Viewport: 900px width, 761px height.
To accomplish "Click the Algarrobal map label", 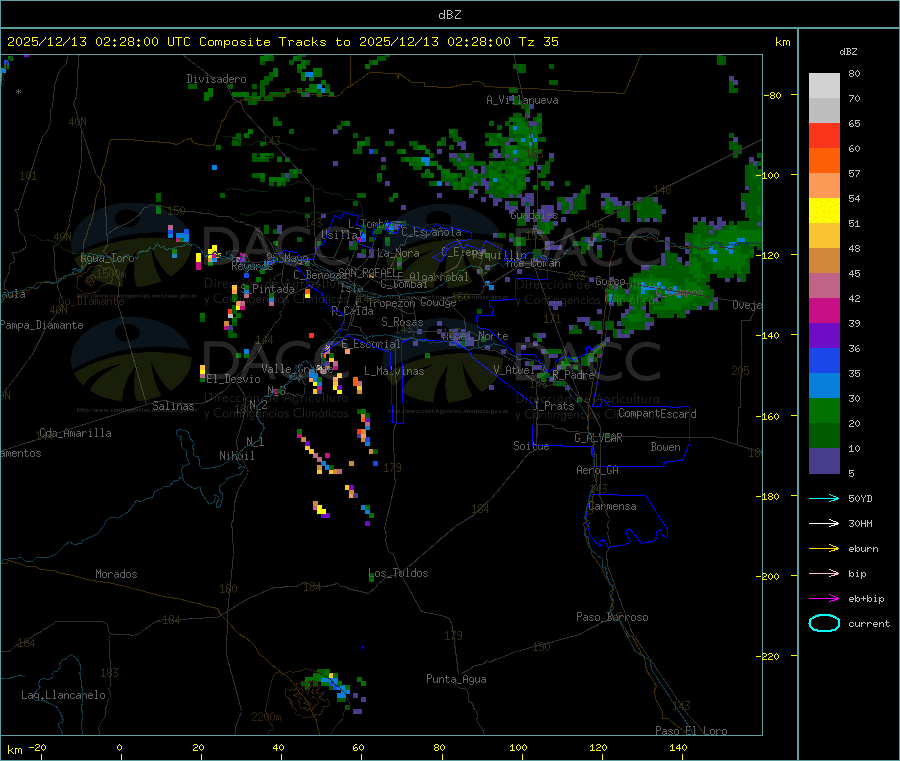I will (x=439, y=277).
